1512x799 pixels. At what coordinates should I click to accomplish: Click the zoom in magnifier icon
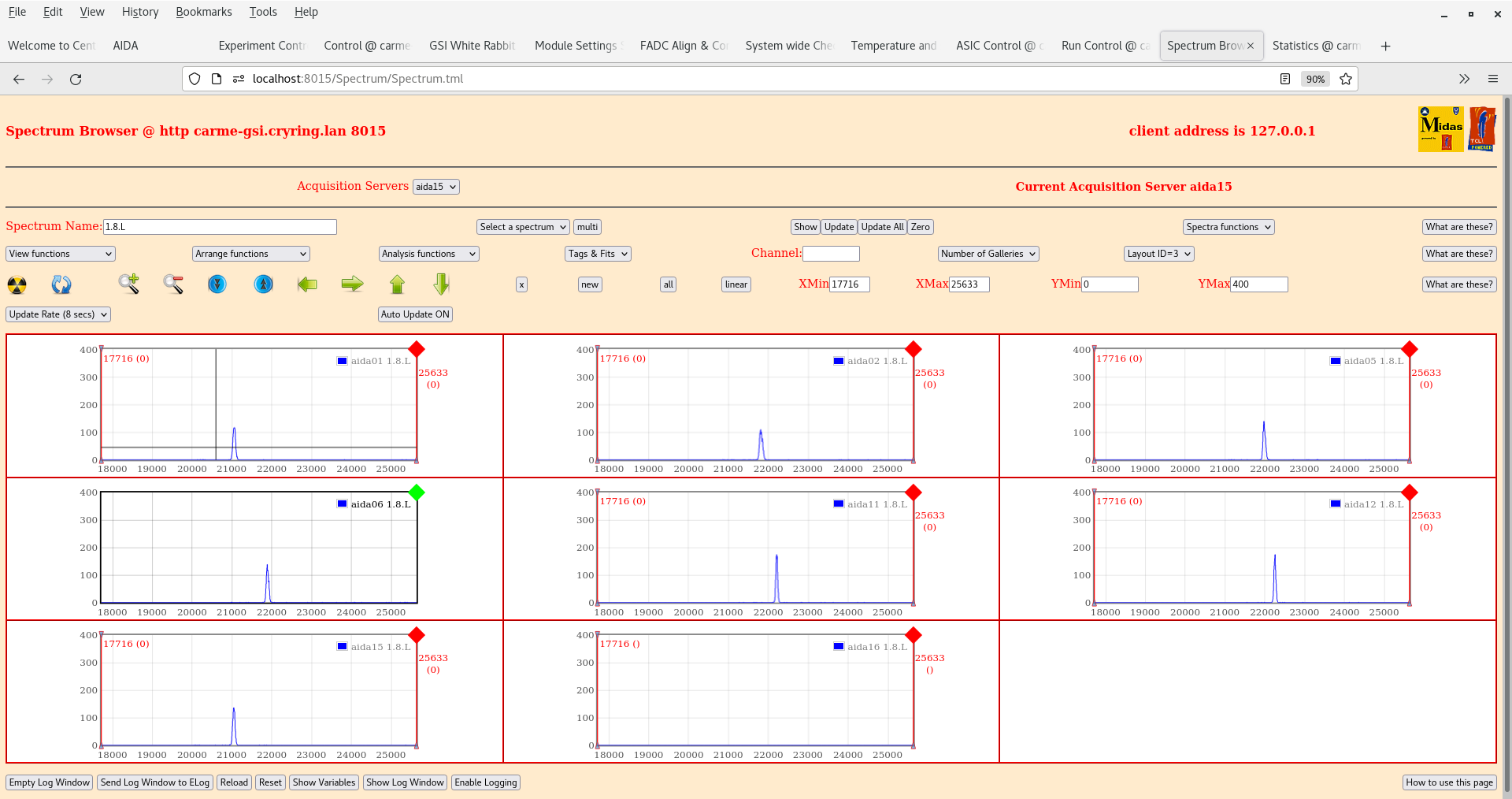tap(129, 284)
